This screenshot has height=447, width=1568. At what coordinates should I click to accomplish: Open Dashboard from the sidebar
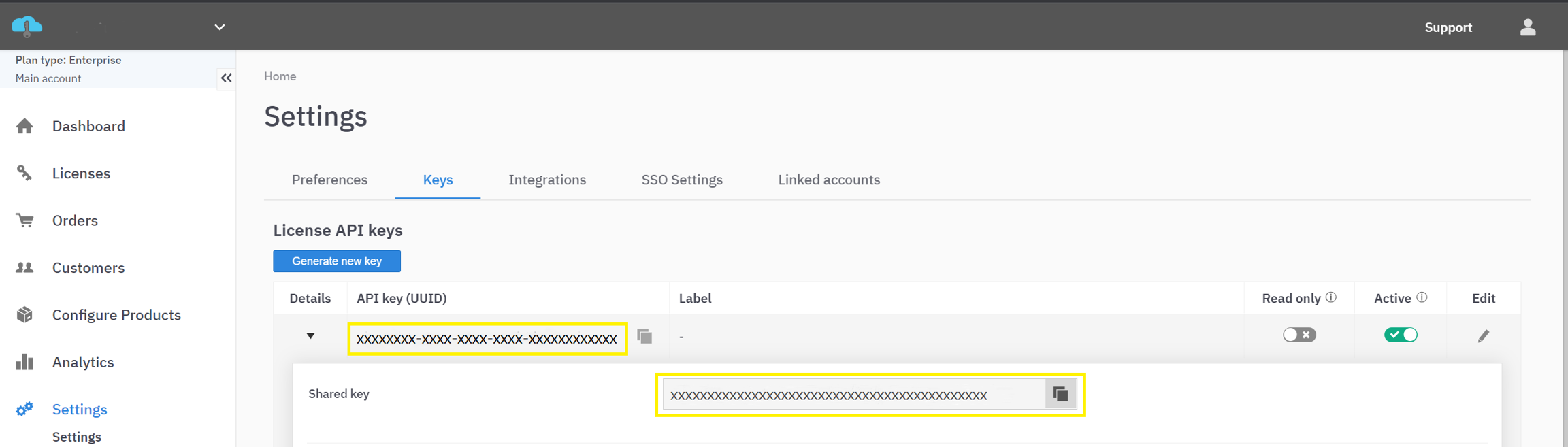point(88,126)
